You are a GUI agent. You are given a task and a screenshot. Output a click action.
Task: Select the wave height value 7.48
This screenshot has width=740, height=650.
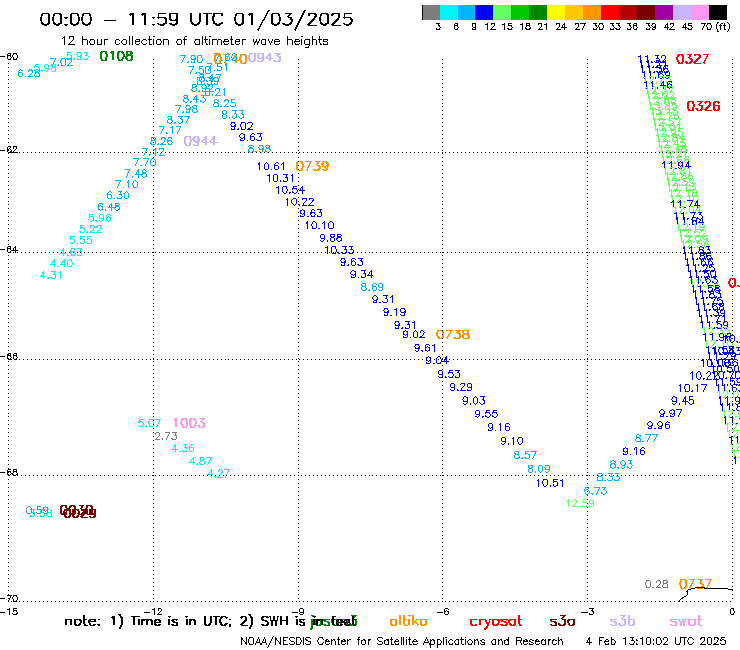point(136,173)
